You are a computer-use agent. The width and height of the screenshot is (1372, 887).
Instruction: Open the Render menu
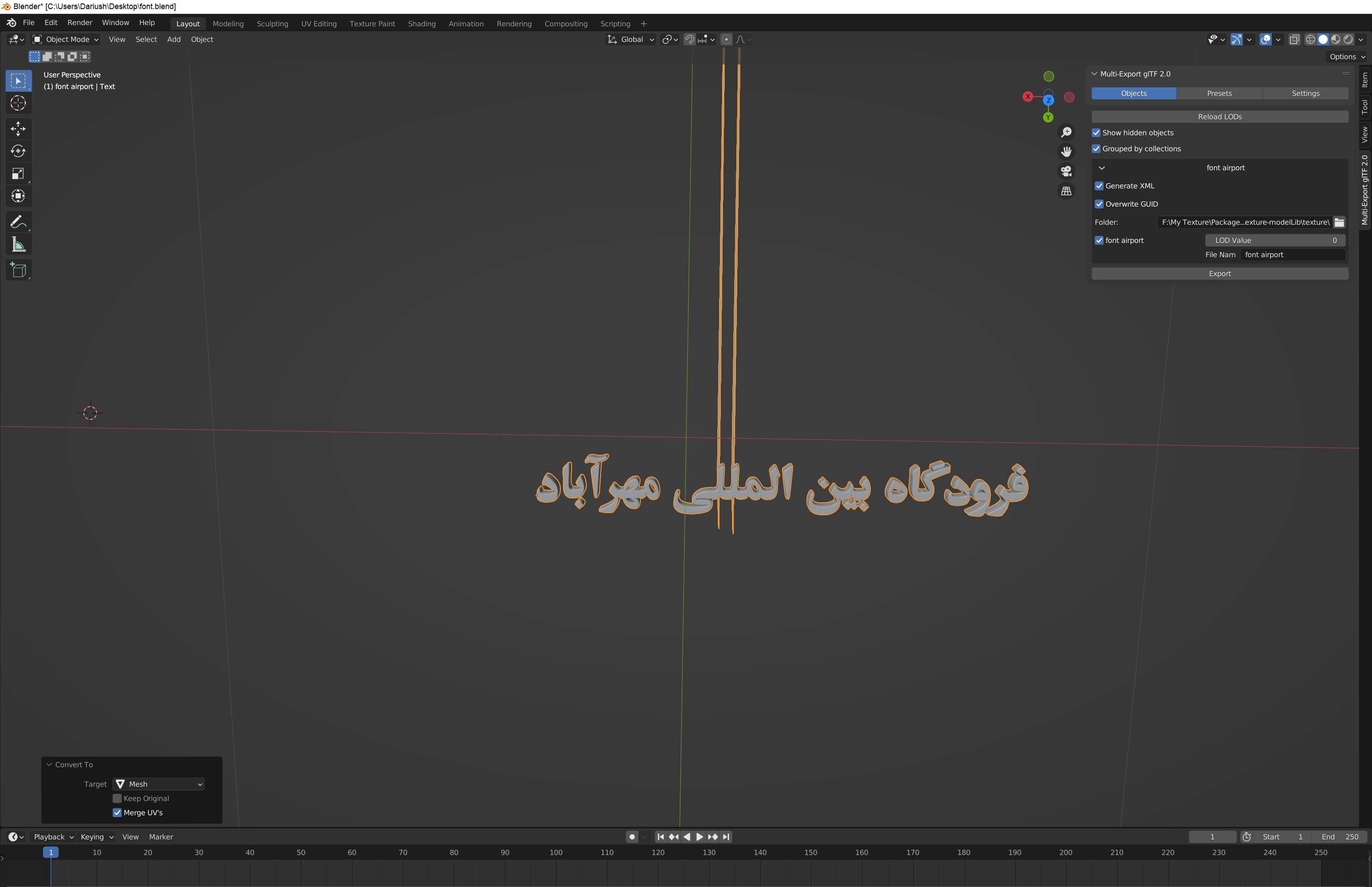pos(80,22)
